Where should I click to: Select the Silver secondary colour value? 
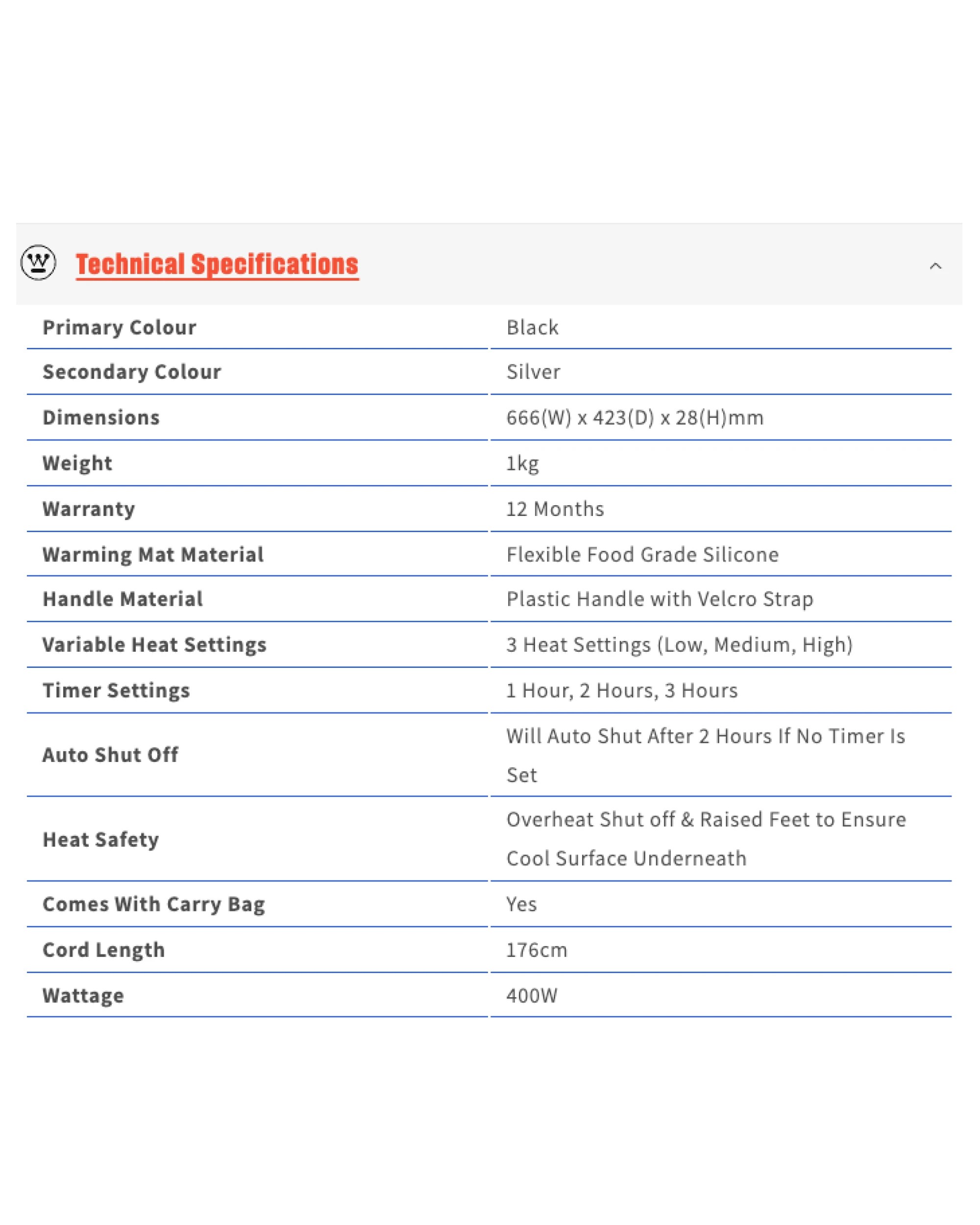[x=533, y=371]
